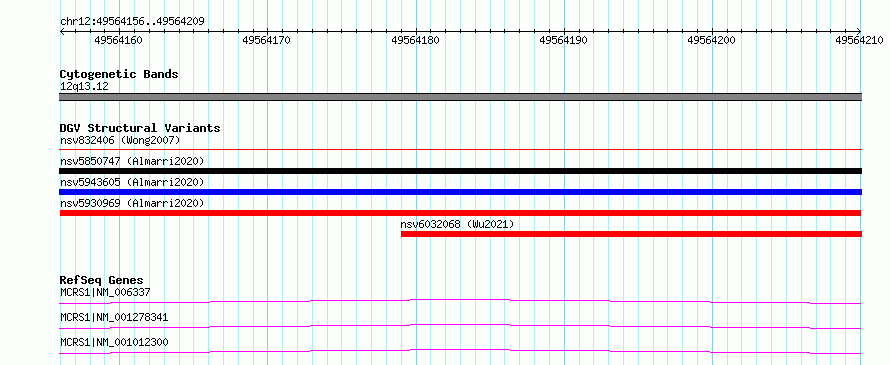This screenshot has width=890, height=365.
Task: Select the RefSeq Genes track title
Action: coord(102,280)
